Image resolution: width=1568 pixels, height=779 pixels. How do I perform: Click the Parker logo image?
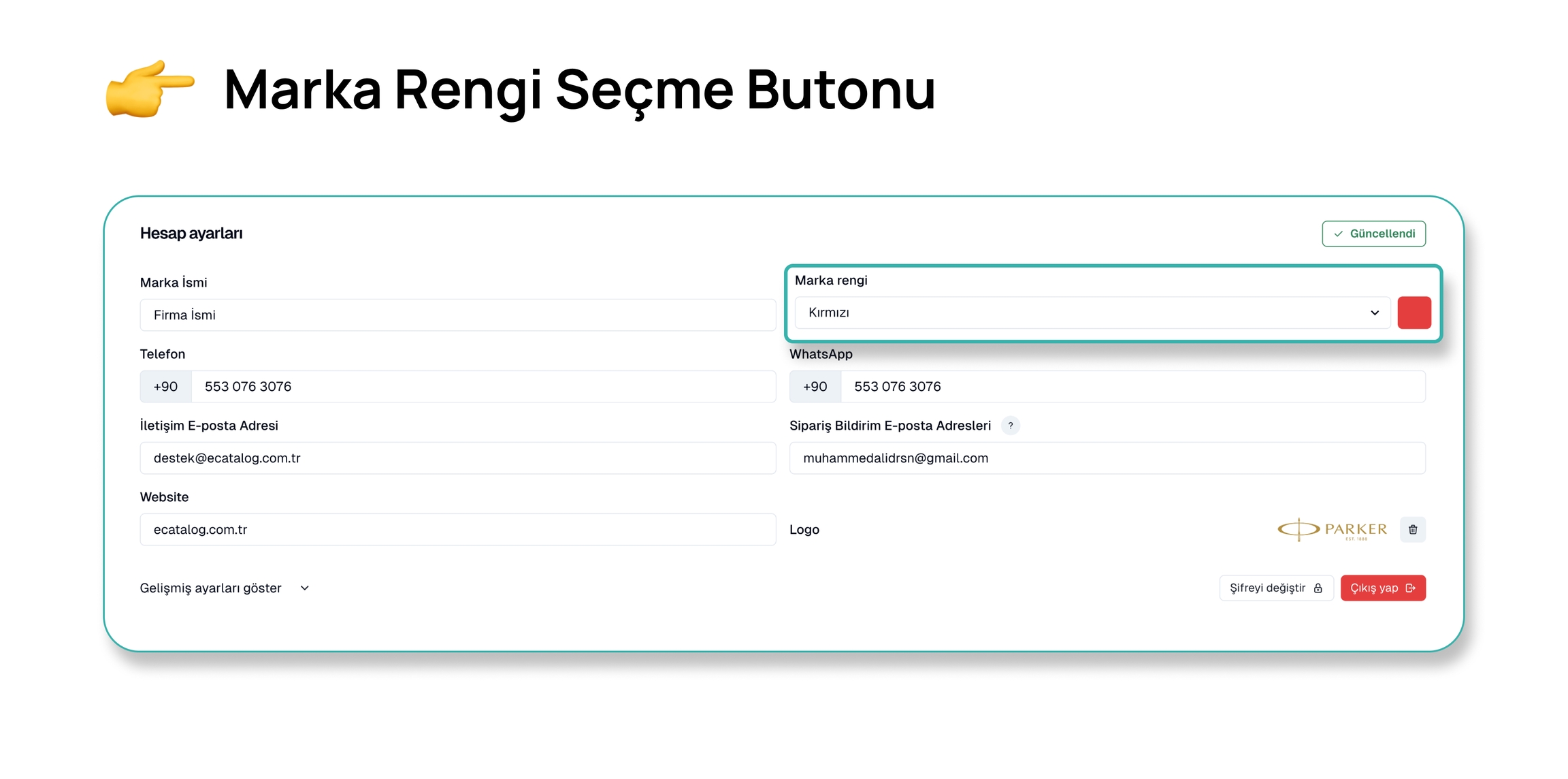click(x=1332, y=529)
